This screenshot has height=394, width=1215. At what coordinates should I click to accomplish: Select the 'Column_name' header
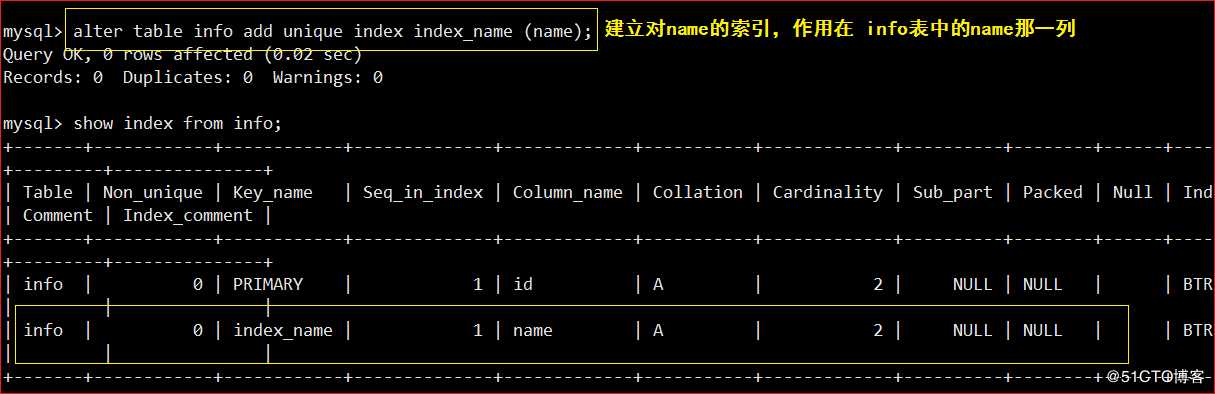click(x=568, y=192)
